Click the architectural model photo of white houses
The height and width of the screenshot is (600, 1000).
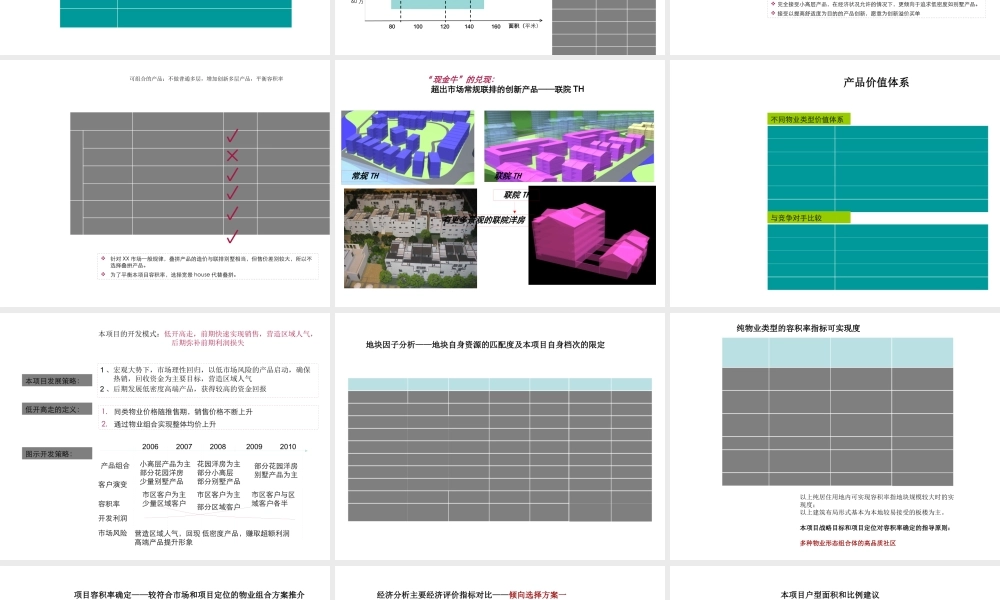point(410,238)
